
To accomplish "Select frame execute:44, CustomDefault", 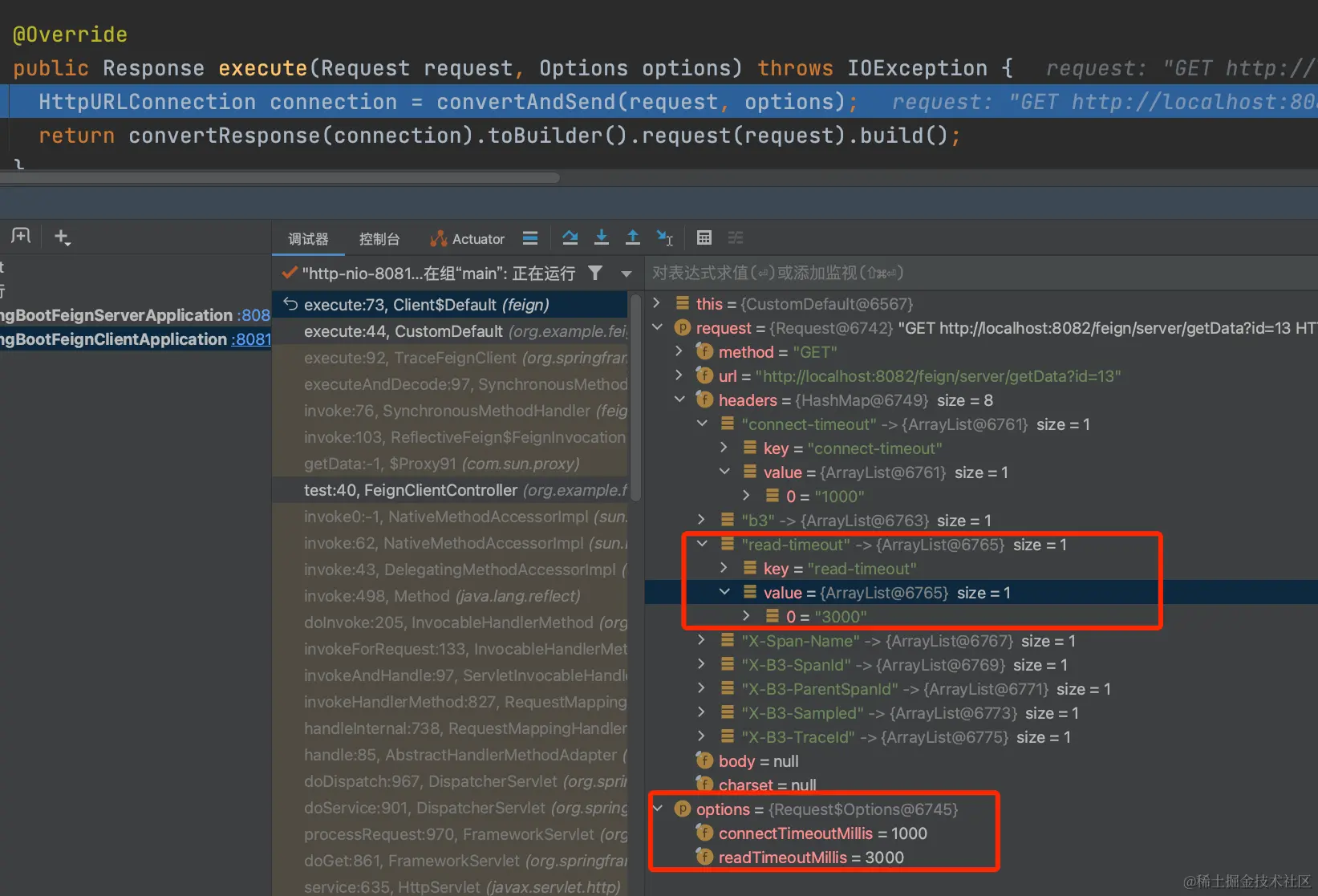I will [x=451, y=331].
